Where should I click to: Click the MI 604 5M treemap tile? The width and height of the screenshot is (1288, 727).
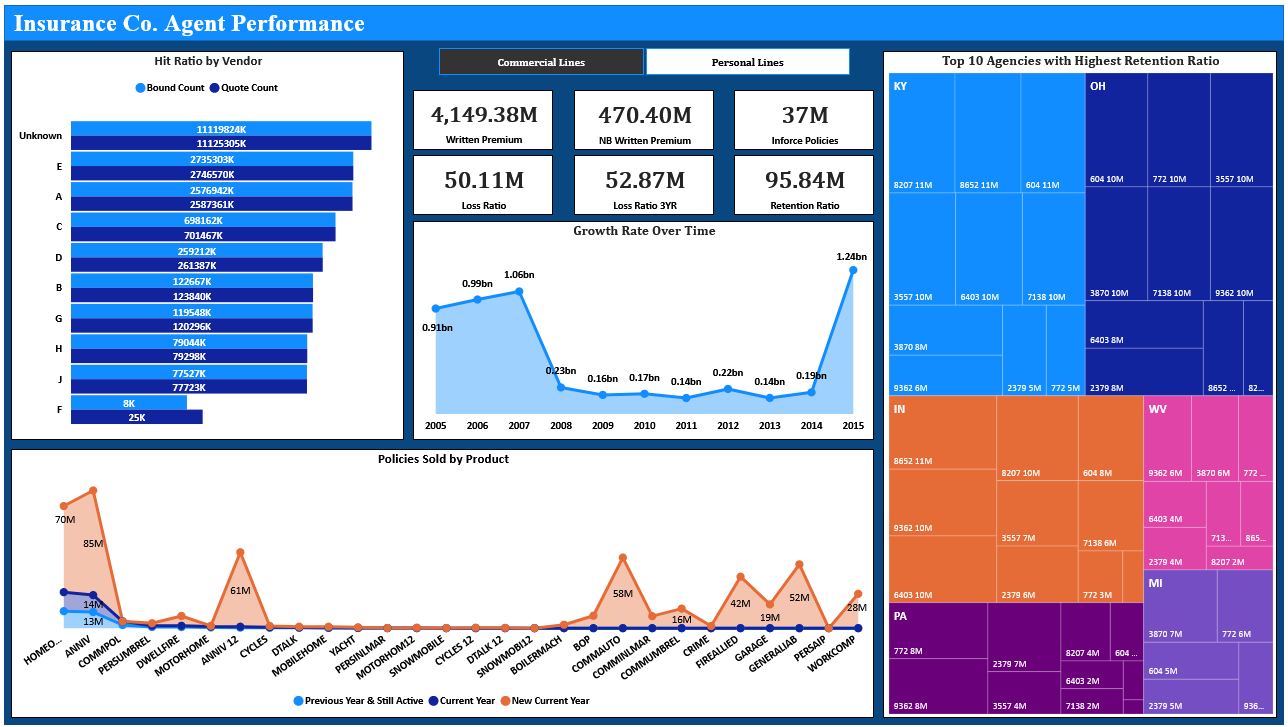point(1191,660)
